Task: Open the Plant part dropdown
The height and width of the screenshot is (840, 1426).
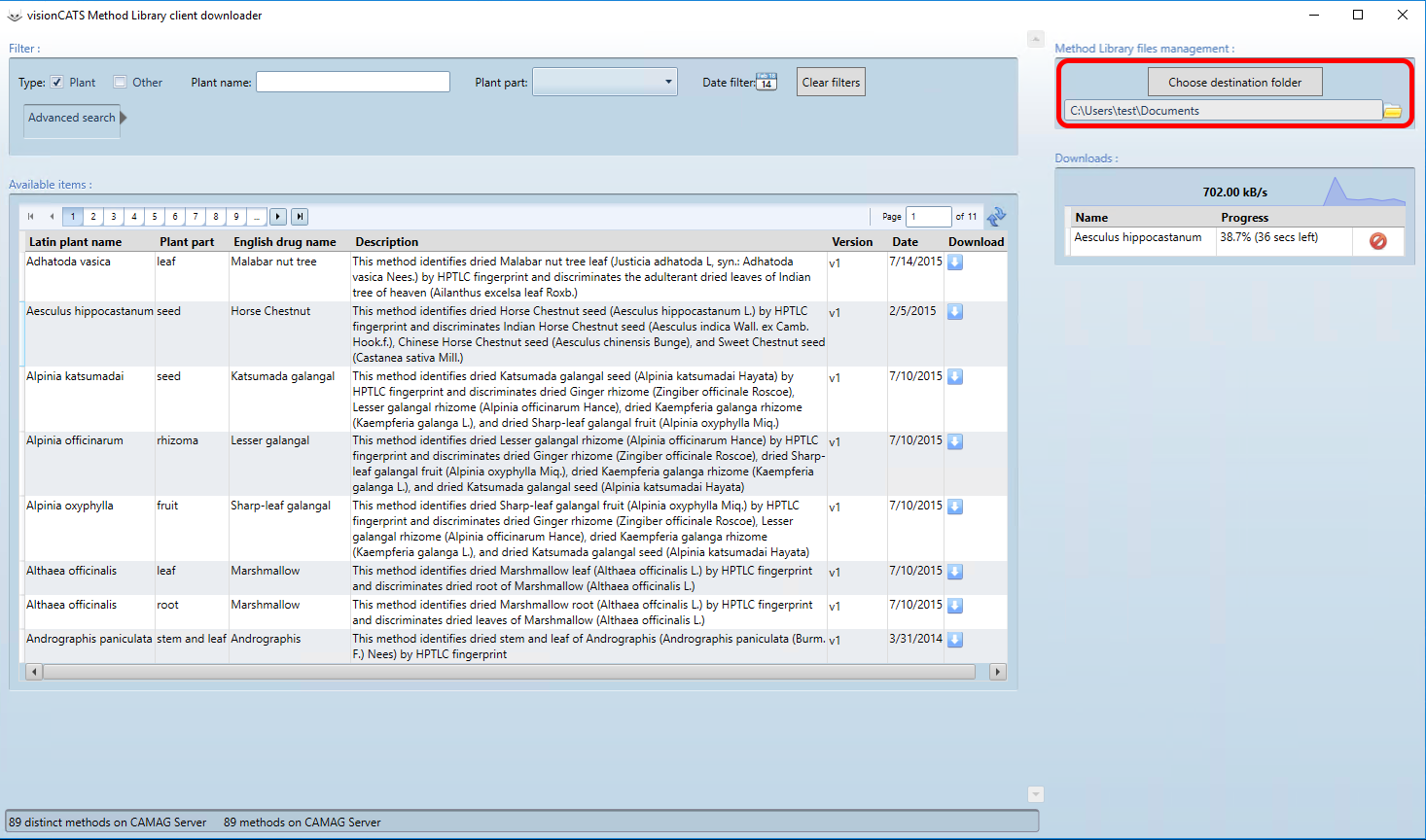Action: (605, 82)
